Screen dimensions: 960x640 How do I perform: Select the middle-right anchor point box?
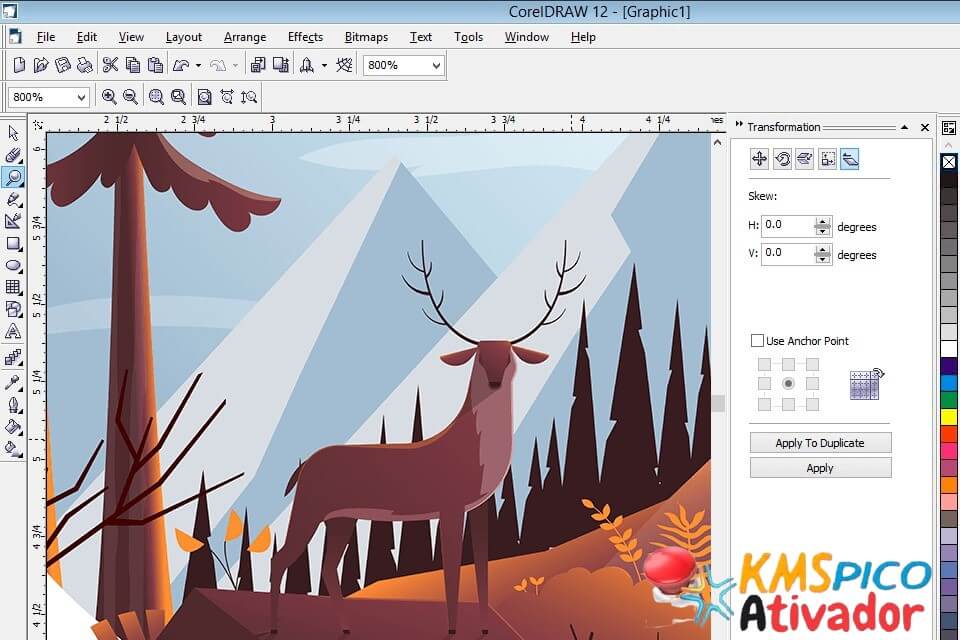[x=812, y=383]
